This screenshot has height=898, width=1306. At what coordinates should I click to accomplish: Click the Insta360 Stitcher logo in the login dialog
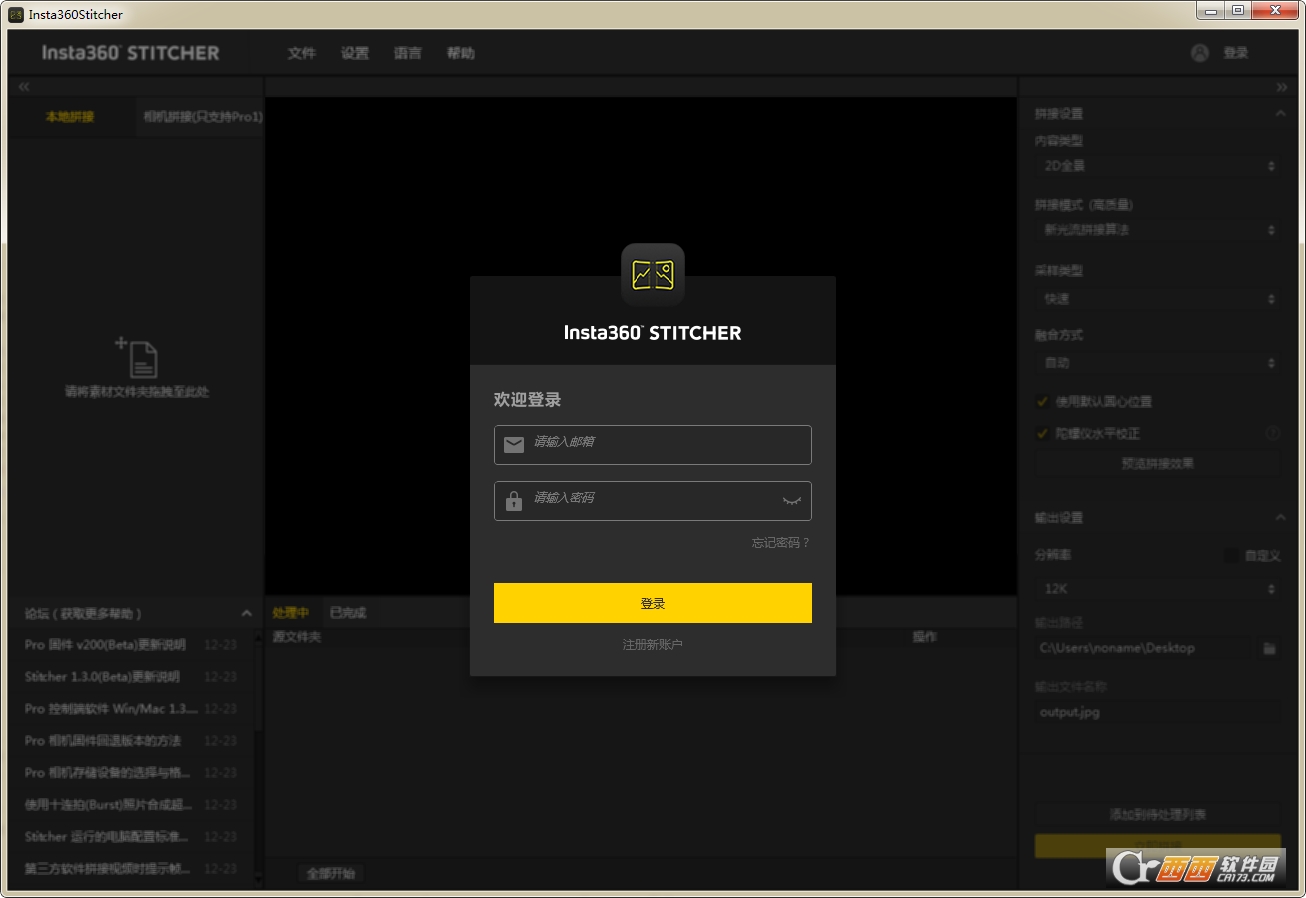pos(653,275)
